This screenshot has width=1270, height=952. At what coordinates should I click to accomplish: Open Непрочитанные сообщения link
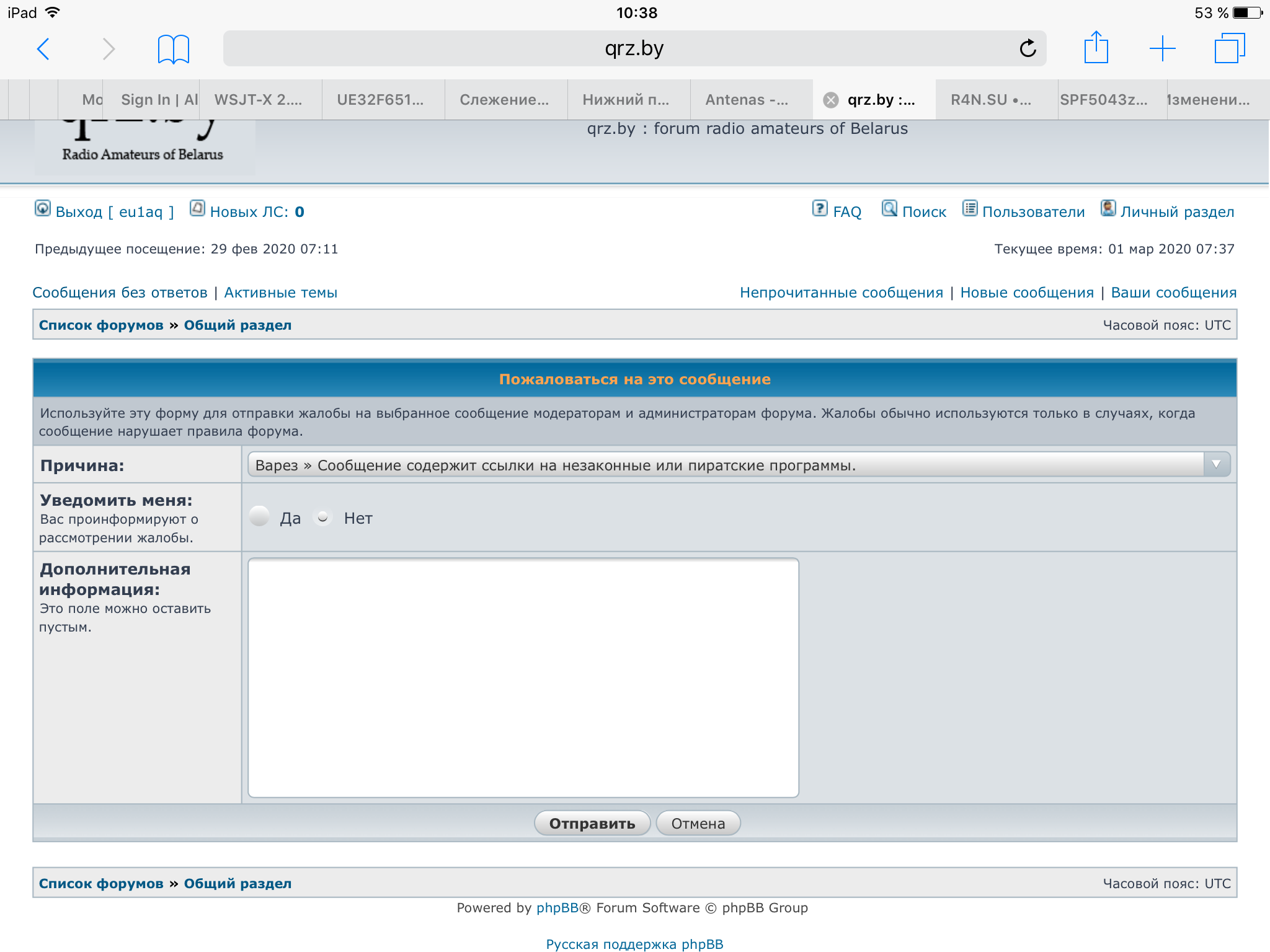pyautogui.click(x=841, y=293)
